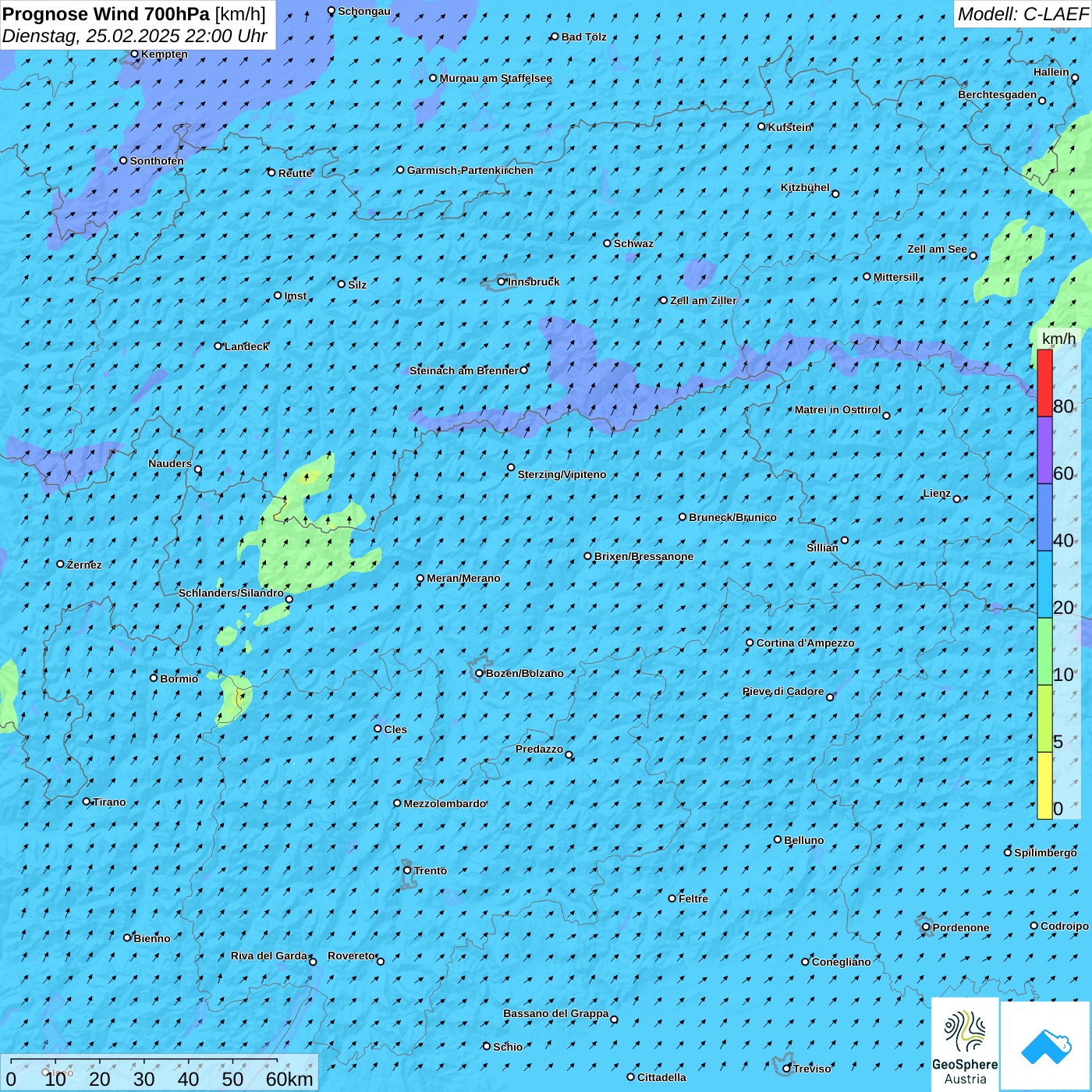Click the green 10 km/h legend color
This screenshot has height=1092, width=1092.
point(1044,651)
